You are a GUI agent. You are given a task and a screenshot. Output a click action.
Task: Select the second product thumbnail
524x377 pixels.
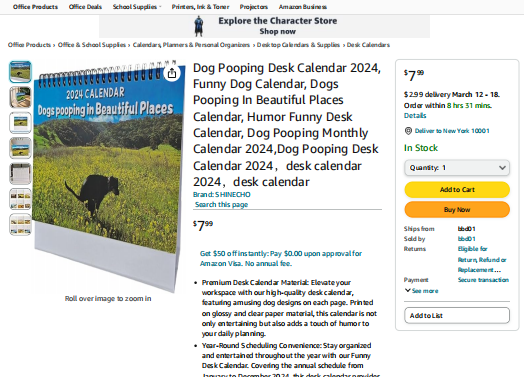tap(20, 97)
